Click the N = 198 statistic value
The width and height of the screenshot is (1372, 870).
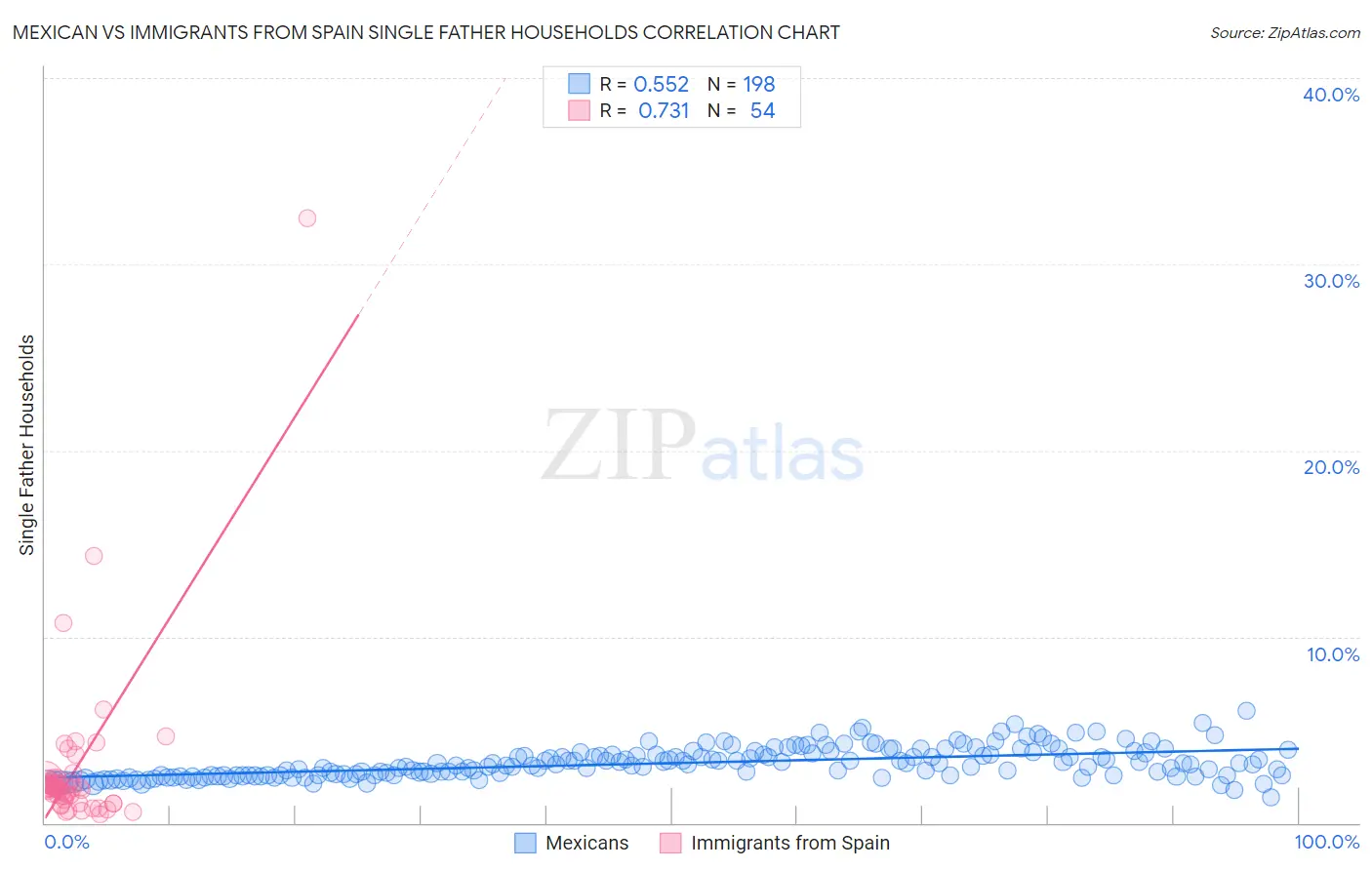pos(742,84)
